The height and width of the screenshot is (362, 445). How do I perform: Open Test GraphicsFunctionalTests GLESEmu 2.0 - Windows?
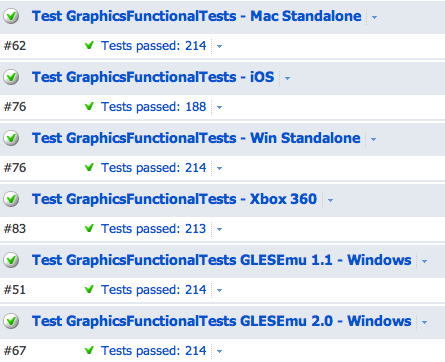click(x=222, y=321)
